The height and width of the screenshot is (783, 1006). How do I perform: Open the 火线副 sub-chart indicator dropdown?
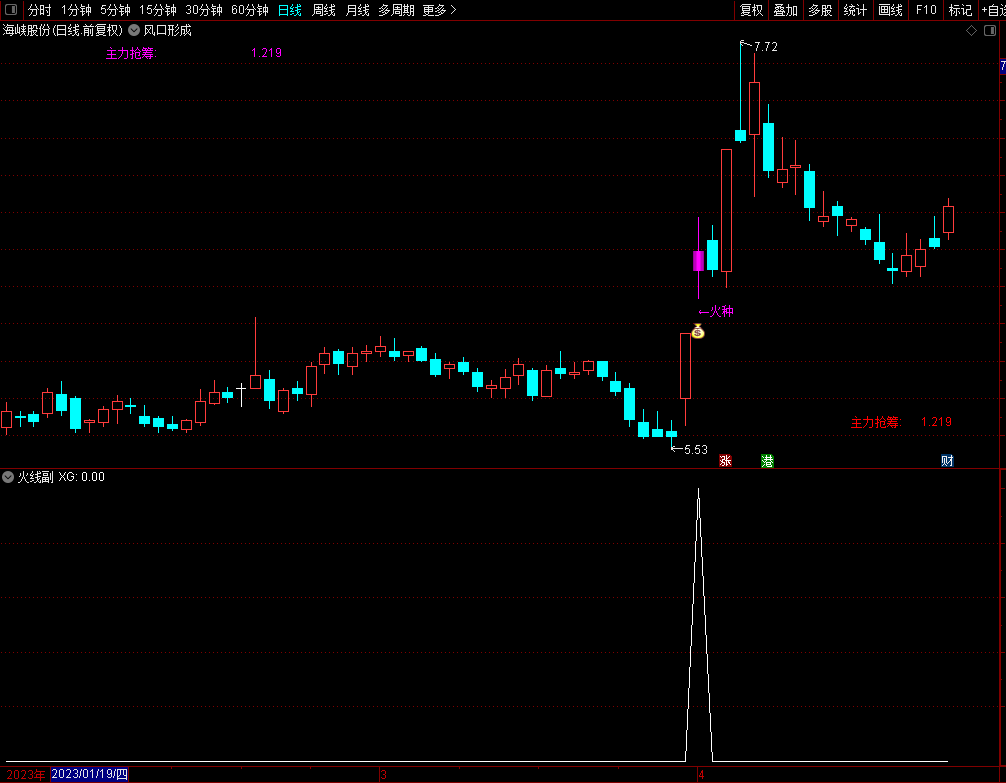pyautogui.click(x=8, y=477)
